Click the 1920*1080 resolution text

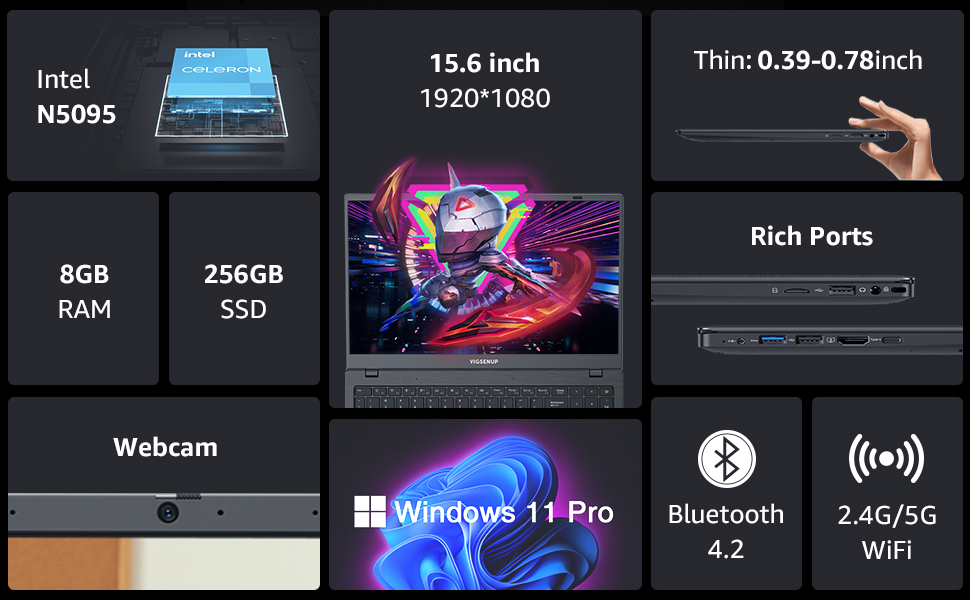tap(485, 98)
